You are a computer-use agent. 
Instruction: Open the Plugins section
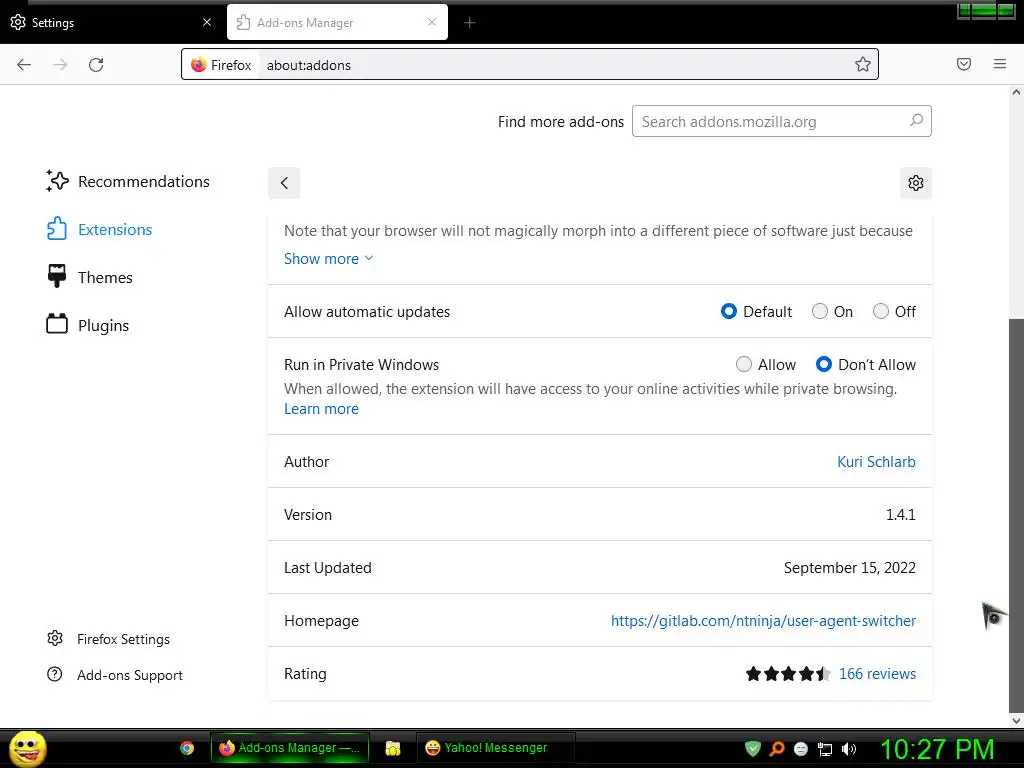coord(88,325)
